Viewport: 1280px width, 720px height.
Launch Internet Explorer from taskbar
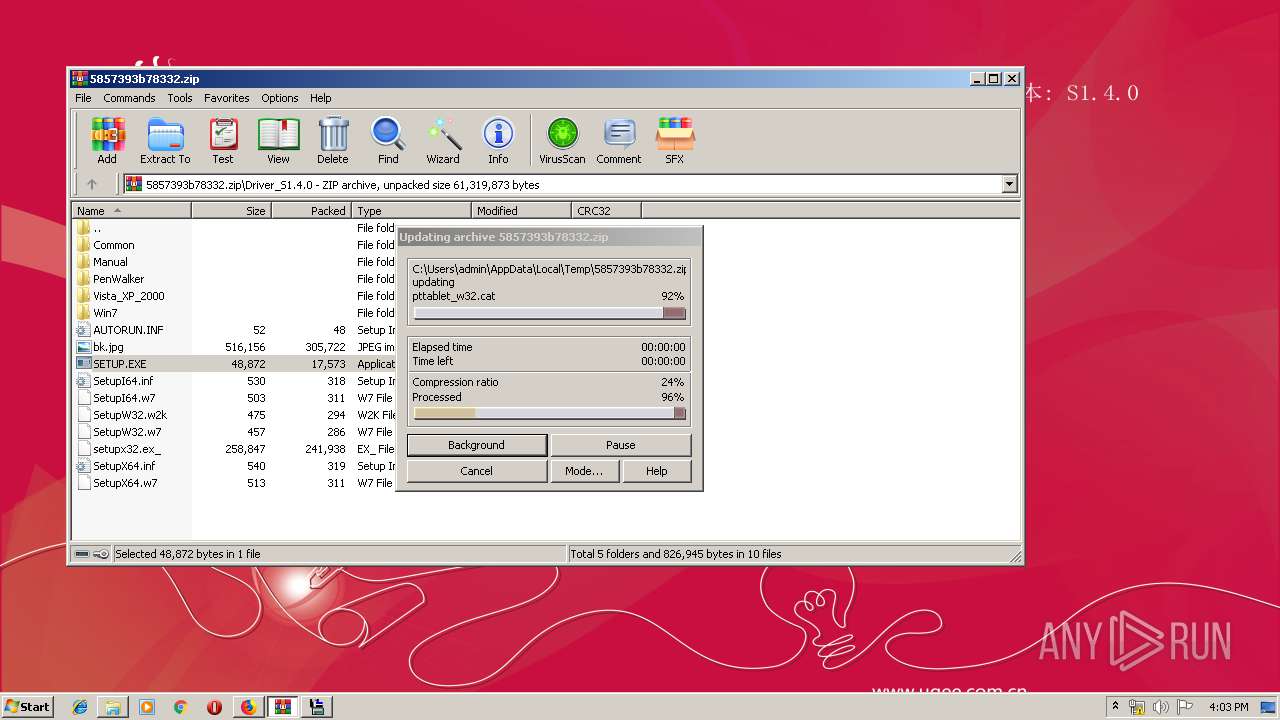80,707
